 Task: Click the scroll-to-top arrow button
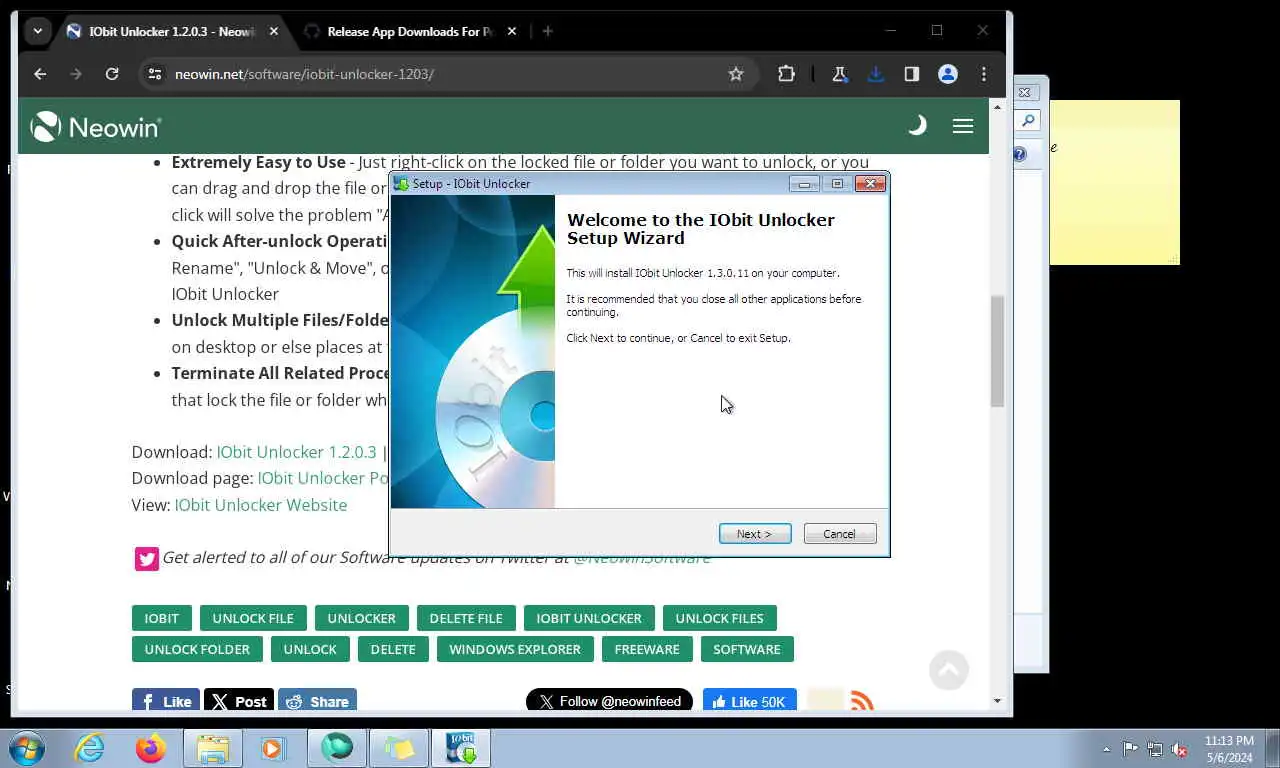click(x=949, y=670)
